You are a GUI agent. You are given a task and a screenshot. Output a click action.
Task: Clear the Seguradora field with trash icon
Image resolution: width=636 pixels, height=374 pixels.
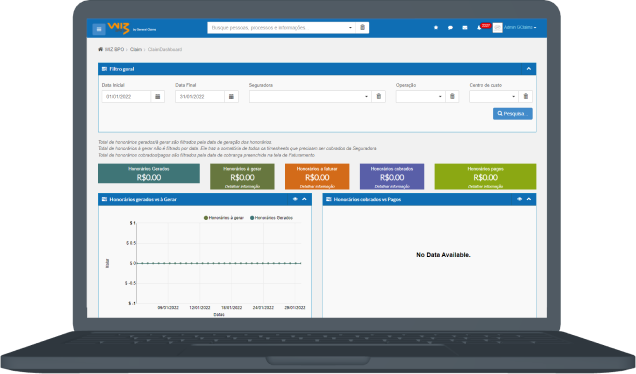point(378,97)
